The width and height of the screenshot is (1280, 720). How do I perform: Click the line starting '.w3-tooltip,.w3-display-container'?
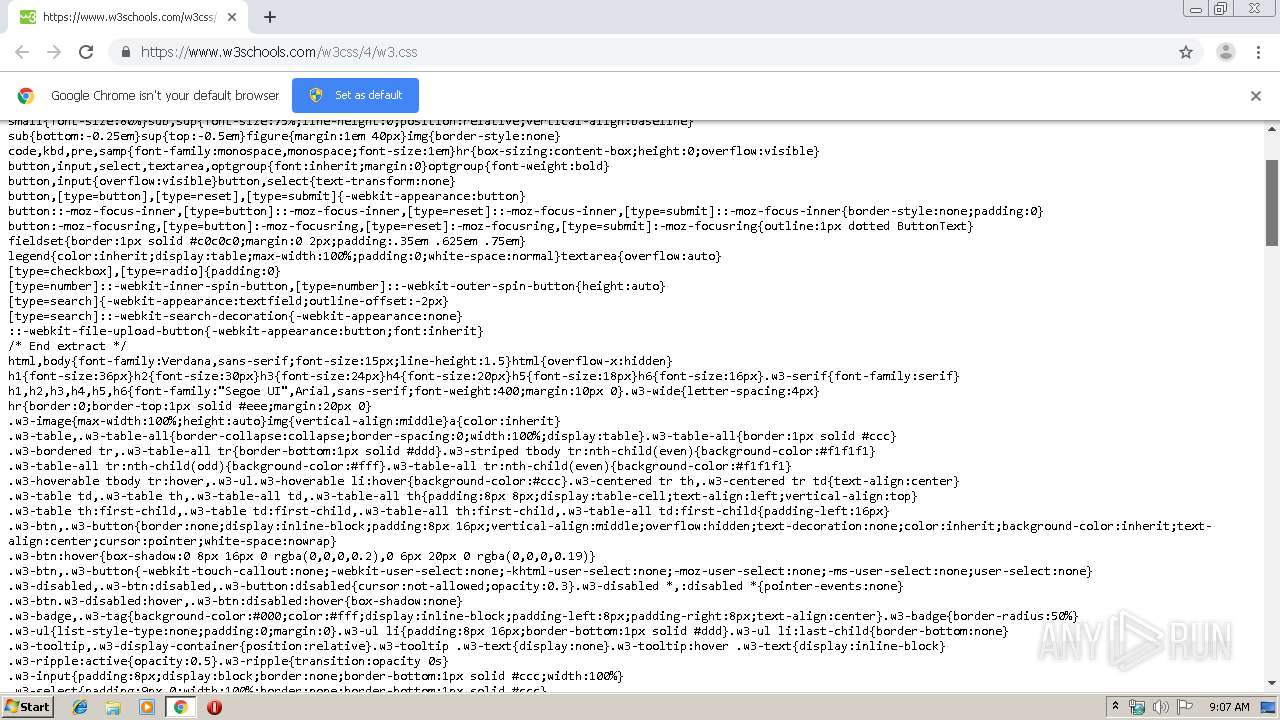pyautogui.click(x=476, y=646)
